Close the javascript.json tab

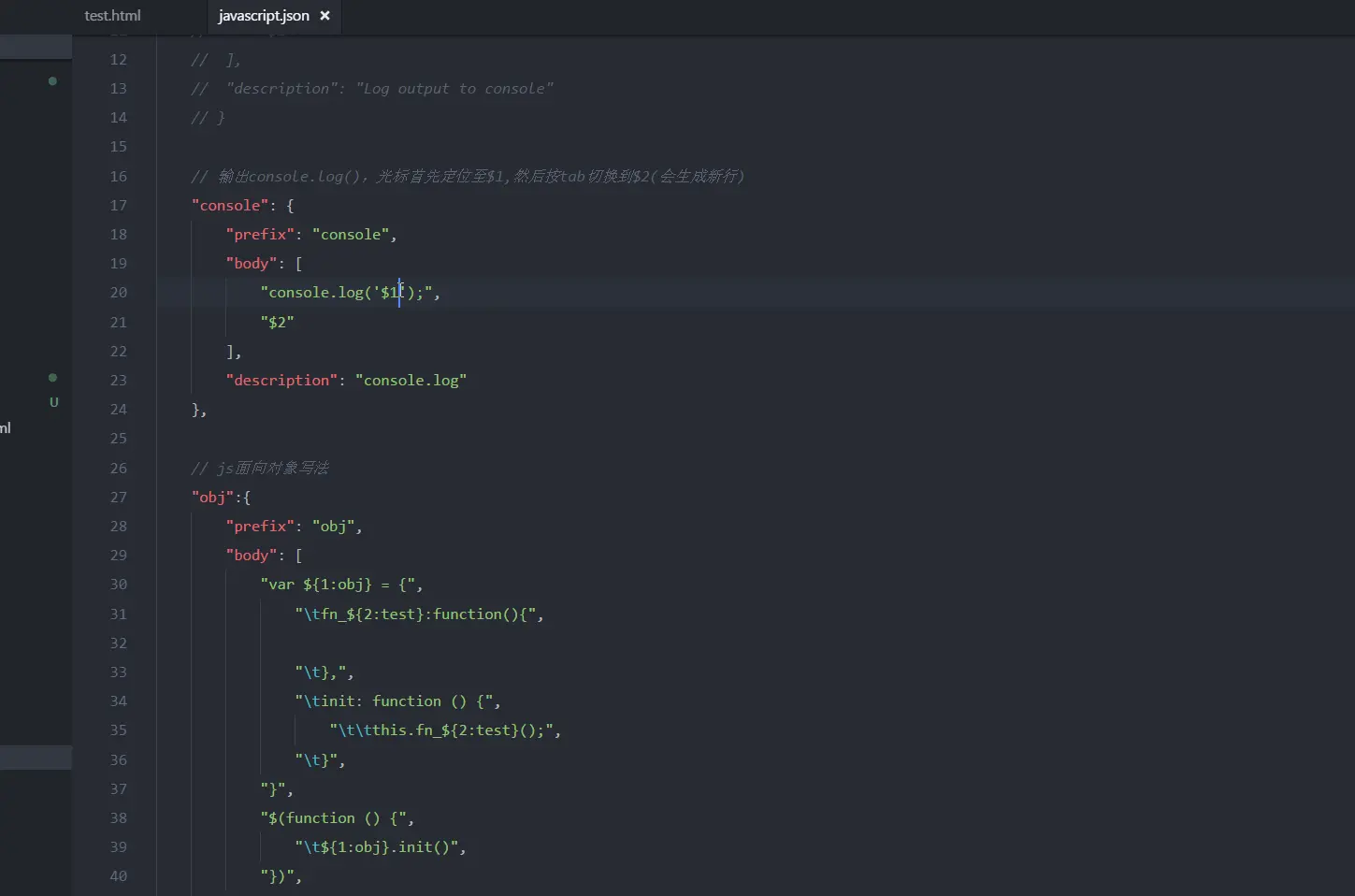click(324, 16)
